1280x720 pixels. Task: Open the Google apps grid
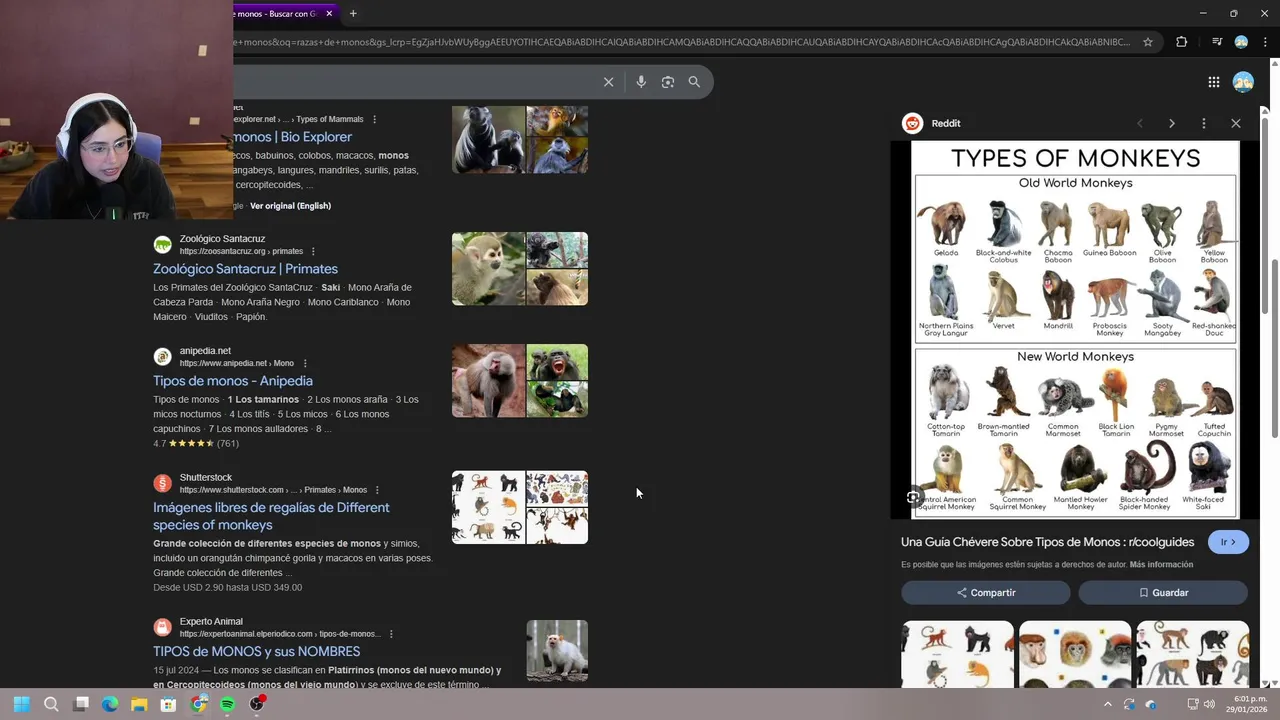[1213, 82]
